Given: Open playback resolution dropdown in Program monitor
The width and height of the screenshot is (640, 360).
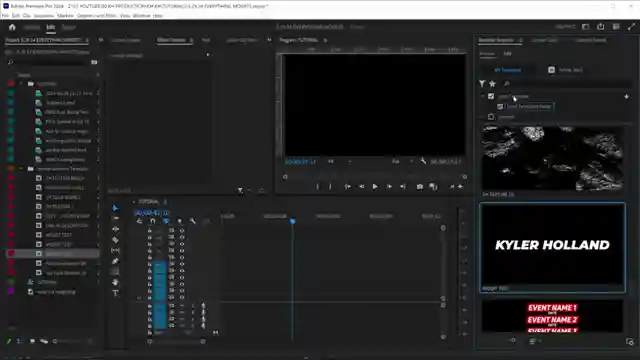Looking at the screenshot, I should pyautogui.click(x=402, y=161).
